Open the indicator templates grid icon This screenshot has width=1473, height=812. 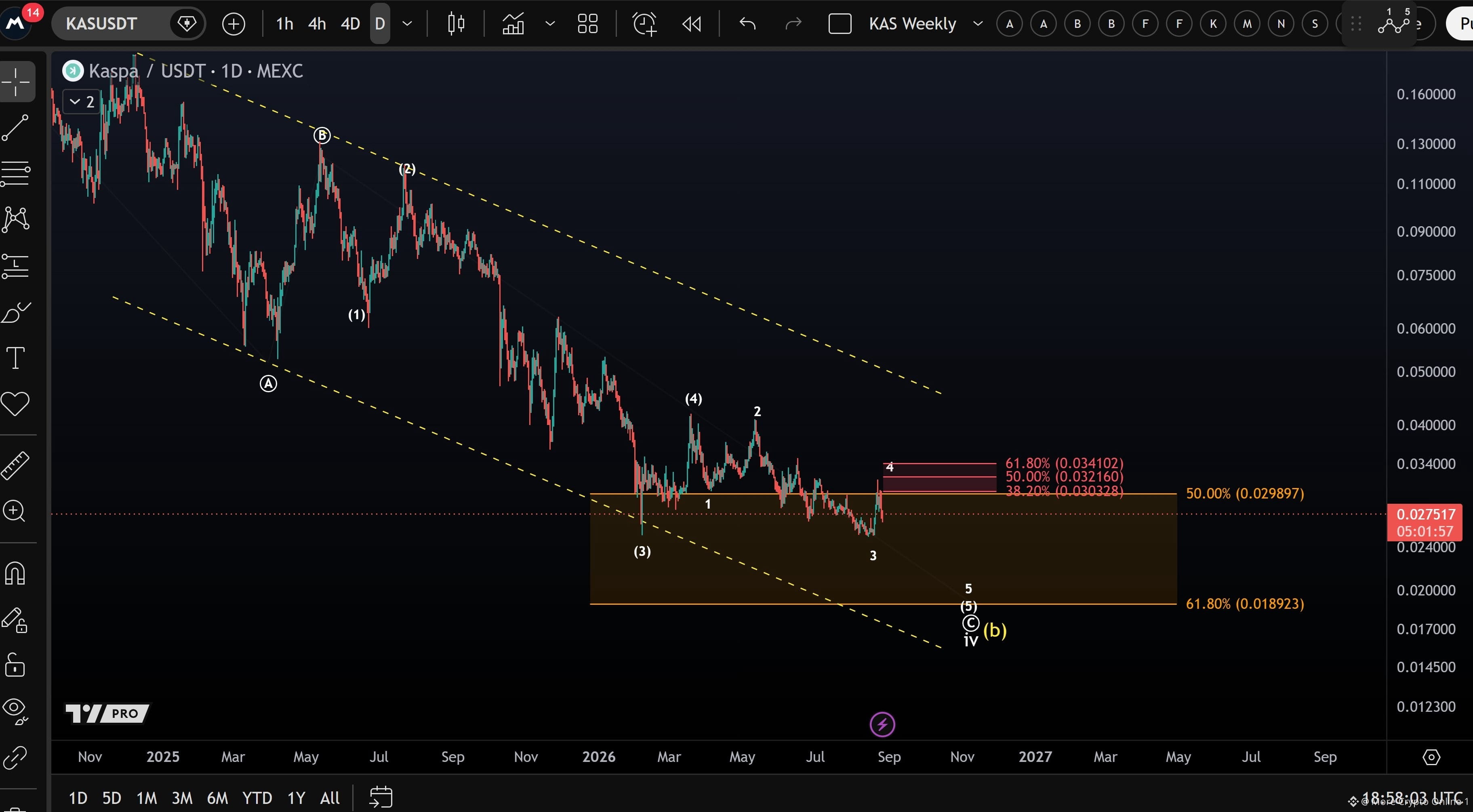click(587, 24)
